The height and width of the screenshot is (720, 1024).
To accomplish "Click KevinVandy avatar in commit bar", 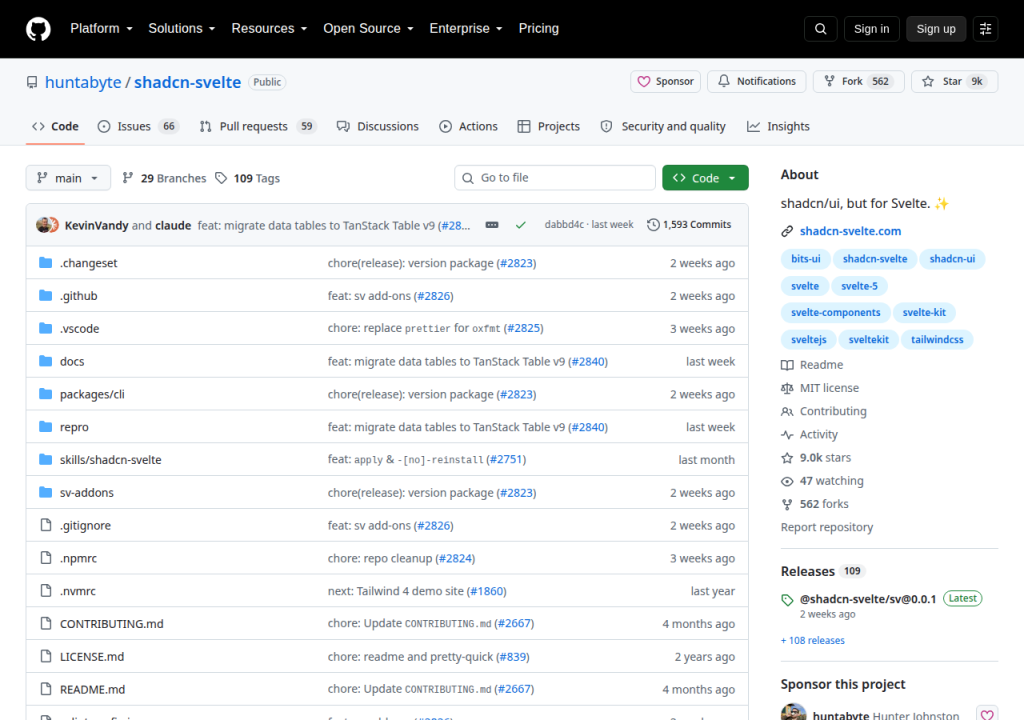I will [44, 225].
